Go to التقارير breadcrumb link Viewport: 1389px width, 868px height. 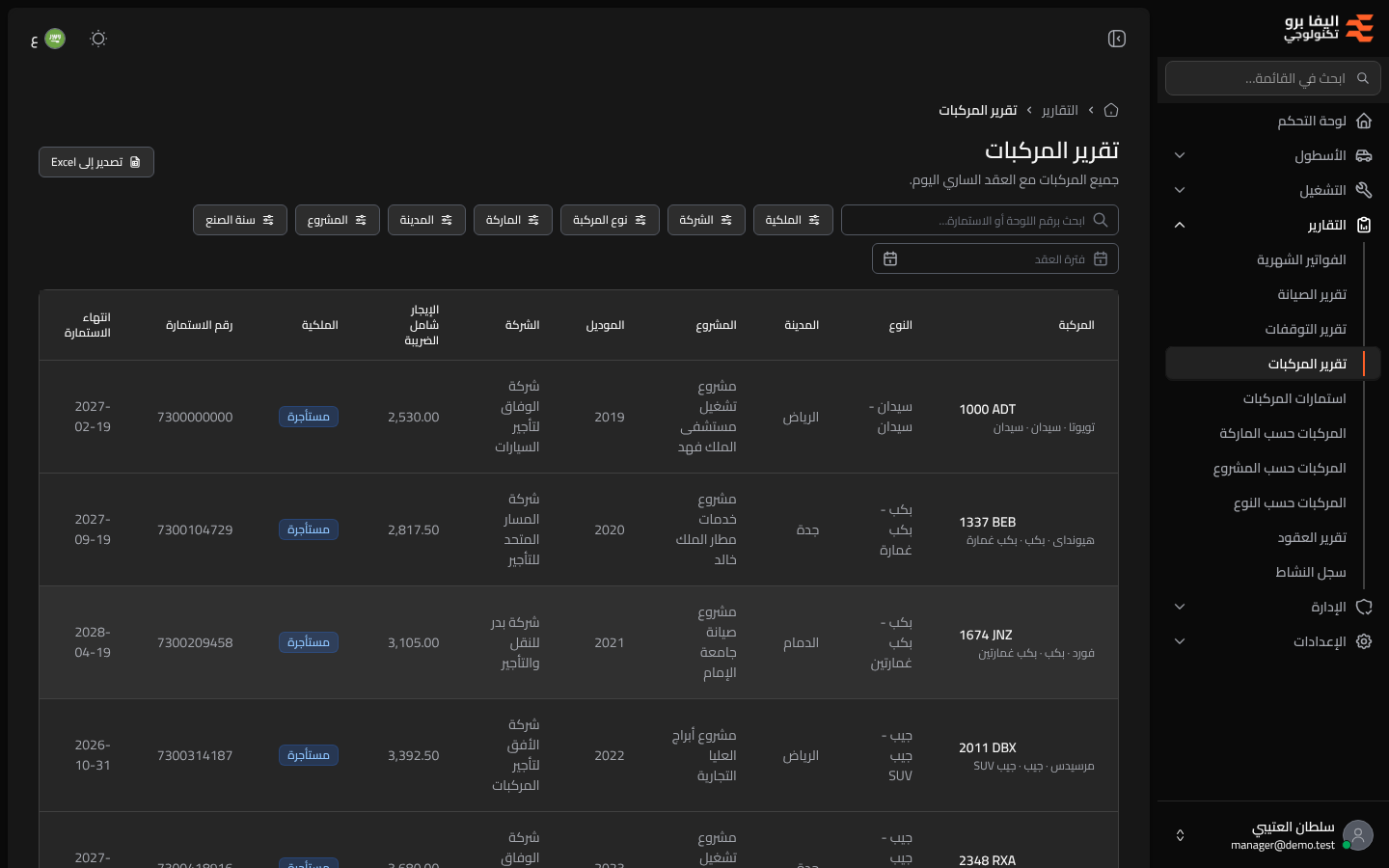pos(1060,110)
